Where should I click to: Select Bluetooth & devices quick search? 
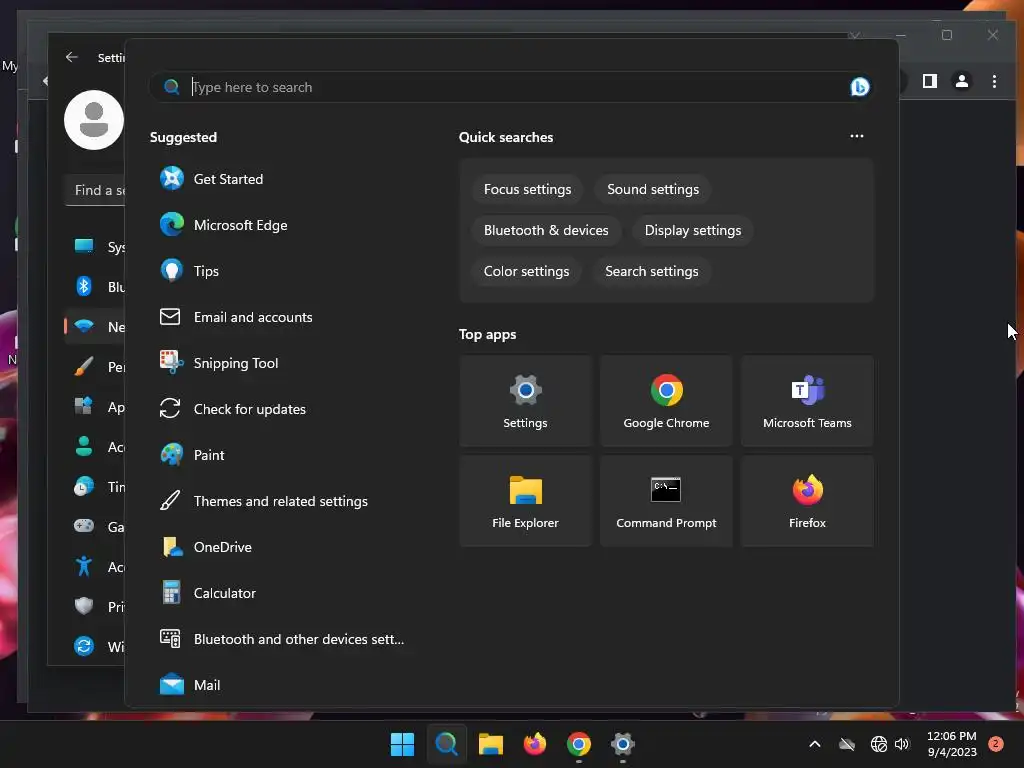[546, 231]
